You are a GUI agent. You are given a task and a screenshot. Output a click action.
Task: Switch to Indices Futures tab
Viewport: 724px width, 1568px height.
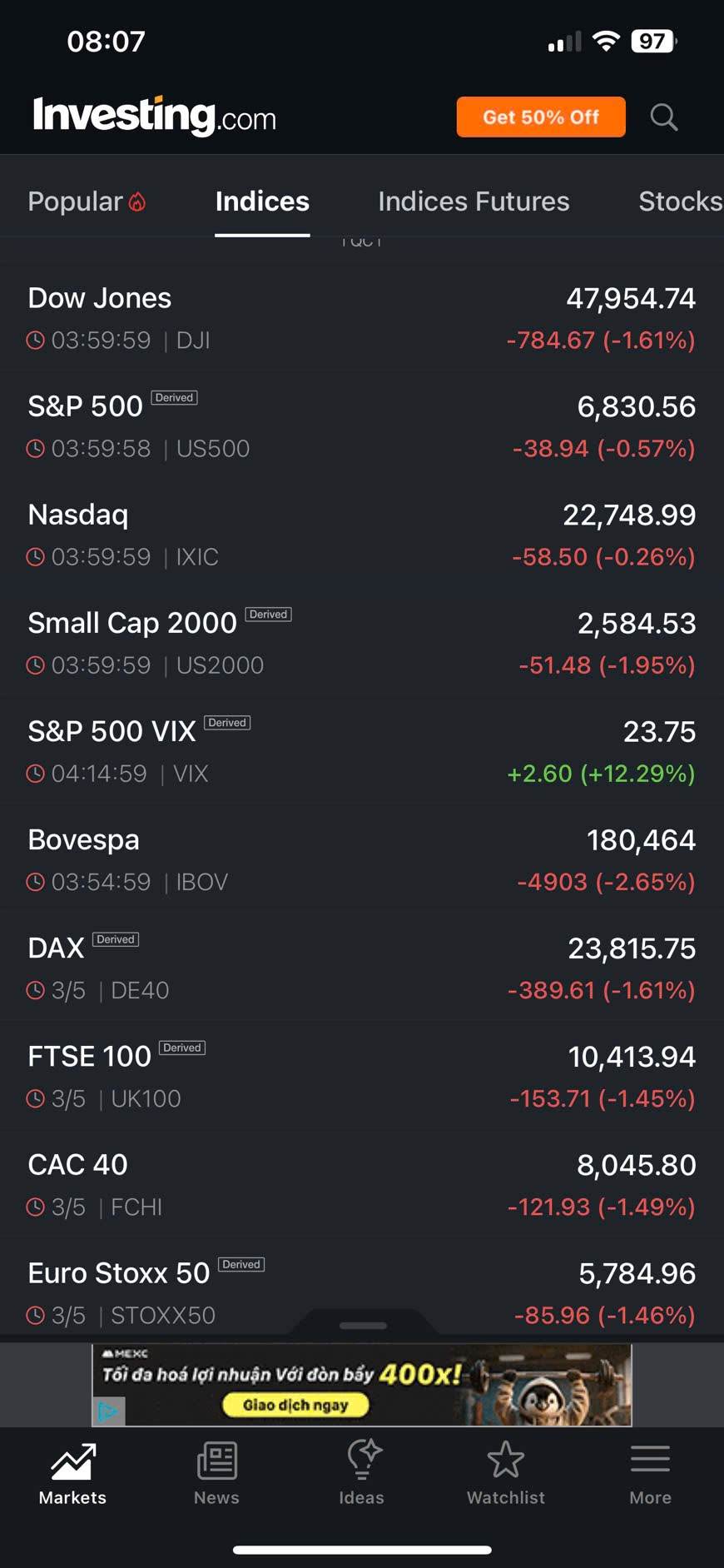[x=474, y=202]
